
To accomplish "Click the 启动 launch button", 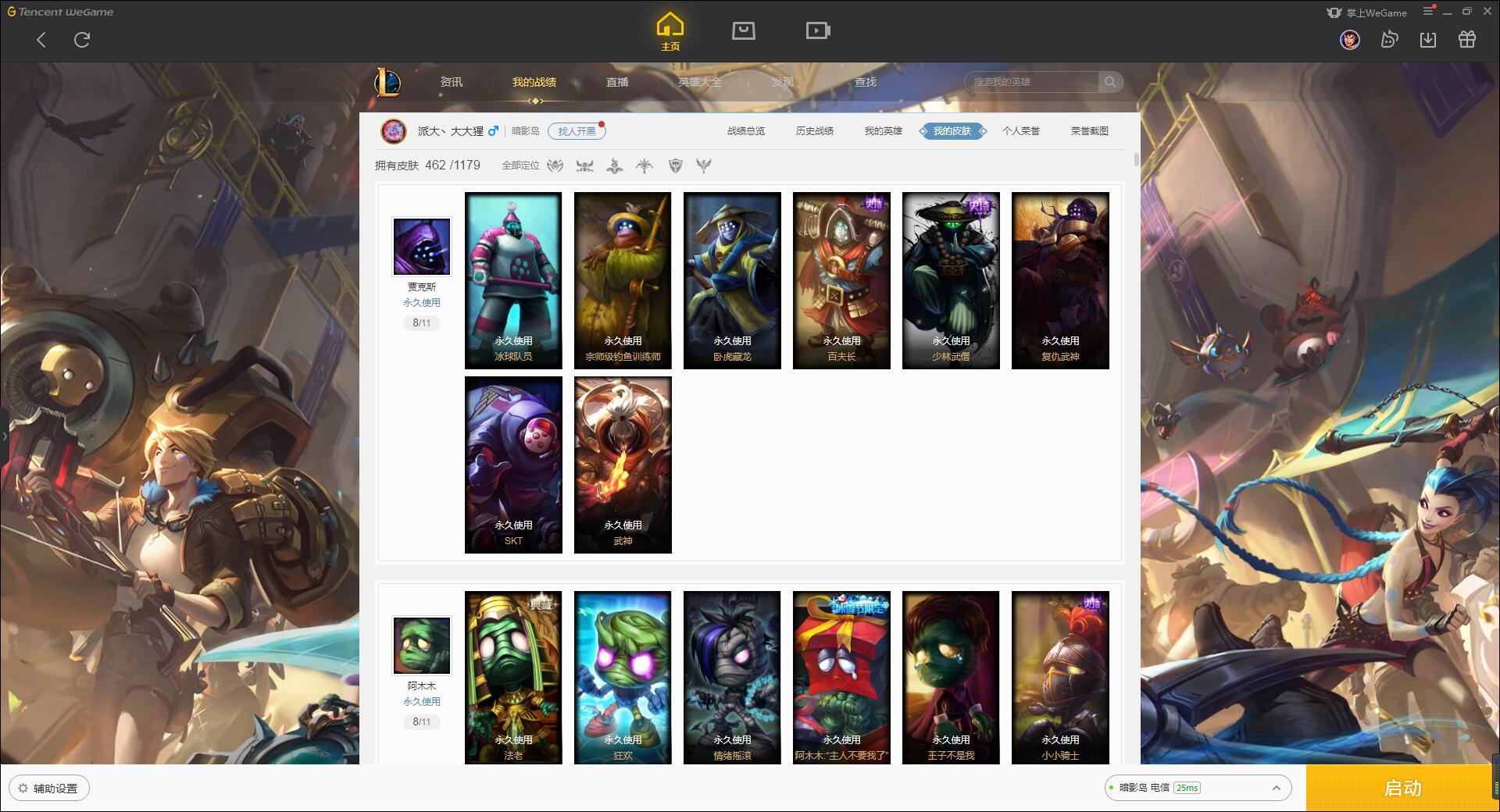I will 1402,789.
